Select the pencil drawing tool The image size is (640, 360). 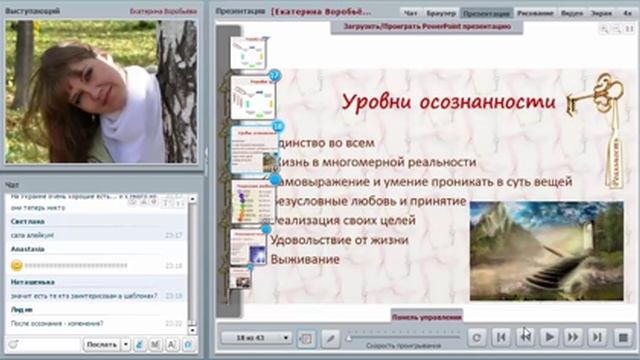point(330,338)
